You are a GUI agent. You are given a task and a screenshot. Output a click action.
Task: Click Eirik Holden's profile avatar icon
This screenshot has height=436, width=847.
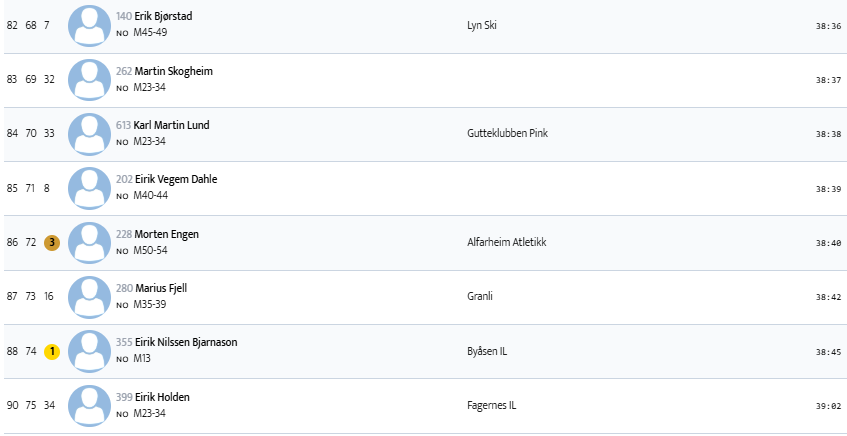coord(89,405)
